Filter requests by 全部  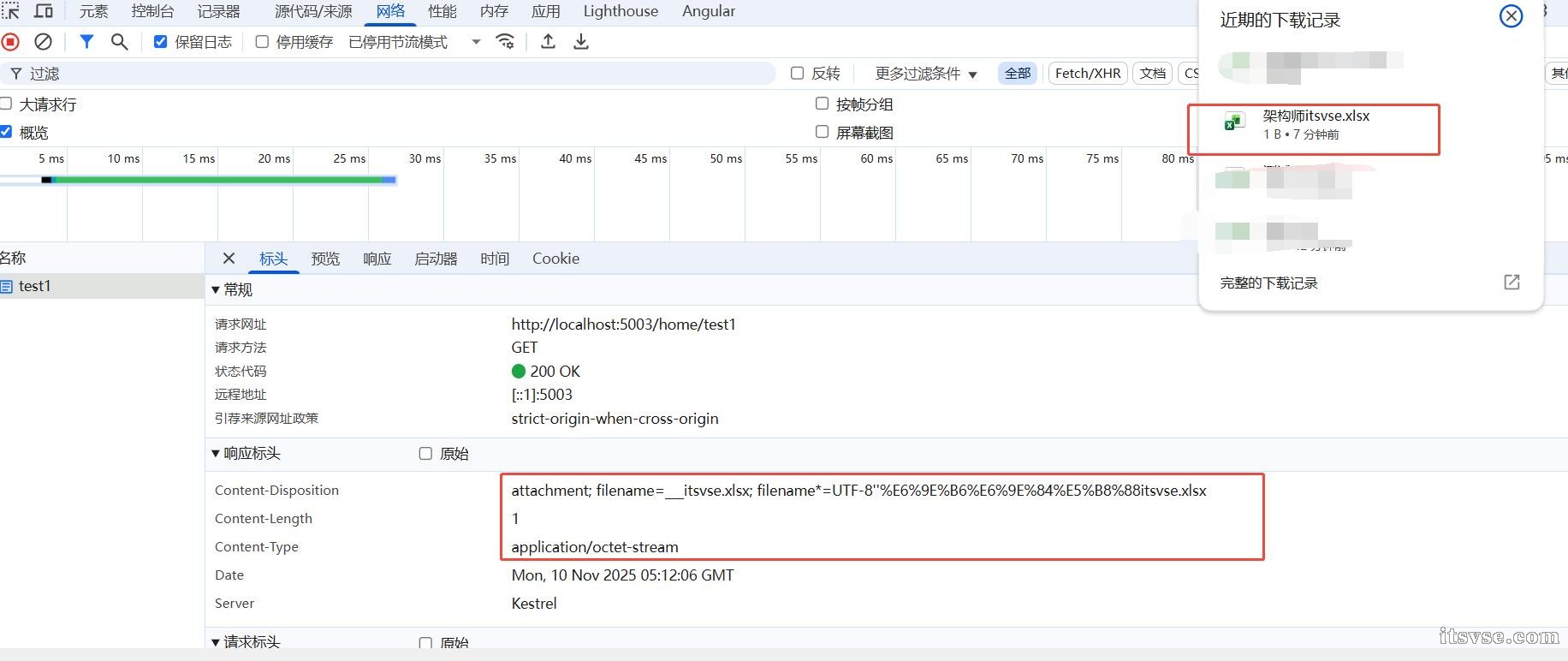coord(1018,74)
